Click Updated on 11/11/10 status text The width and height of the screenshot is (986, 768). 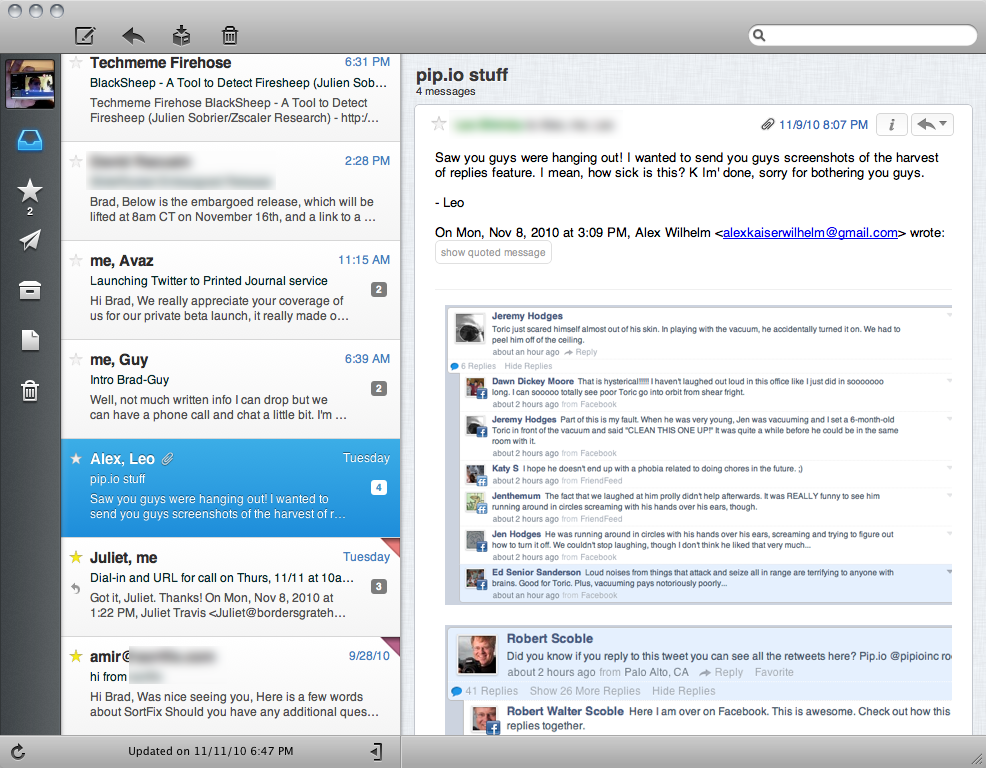211,751
